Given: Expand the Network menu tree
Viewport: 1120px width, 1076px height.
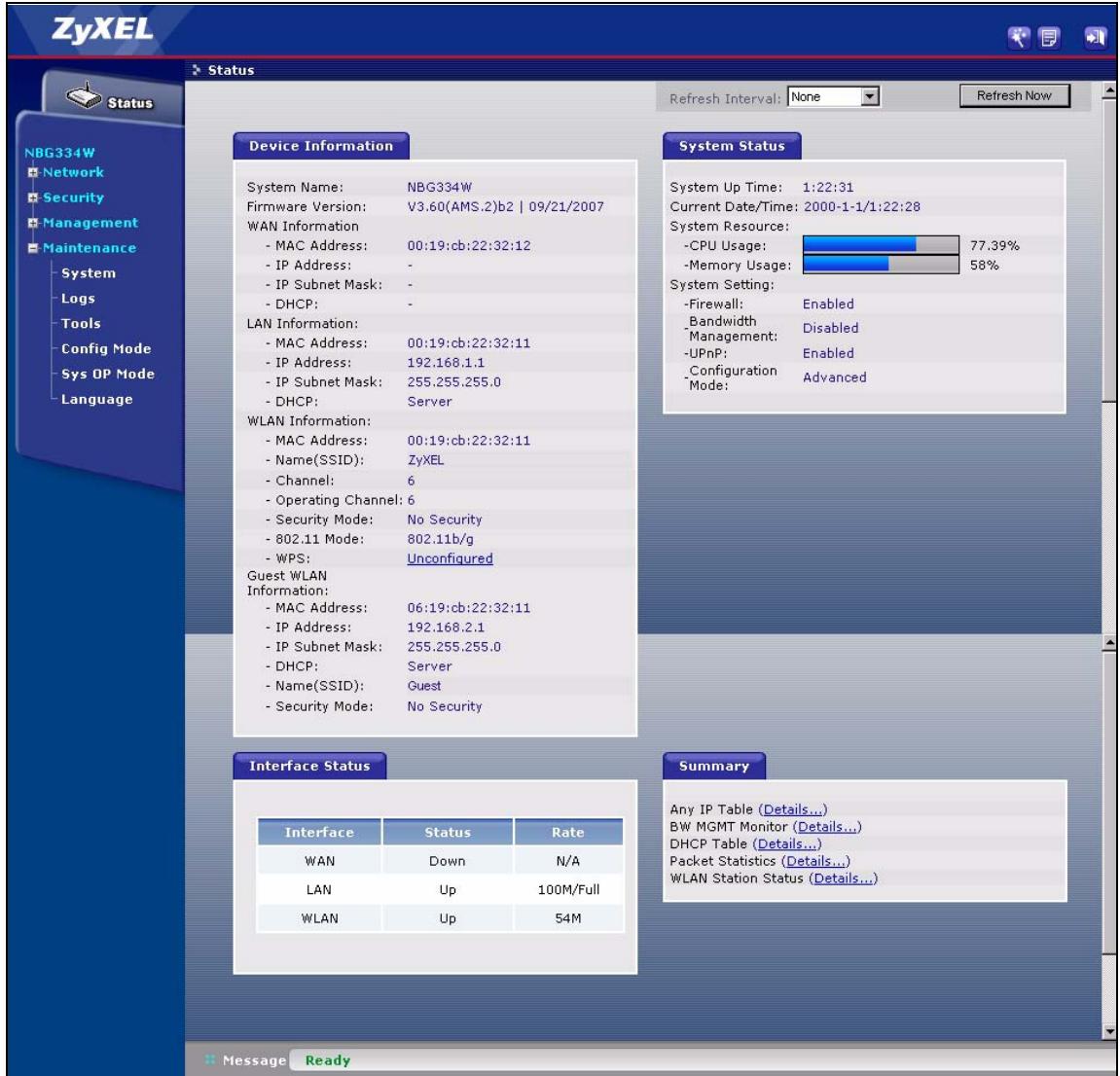Looking at the screenshot, I should coord(33,173).
